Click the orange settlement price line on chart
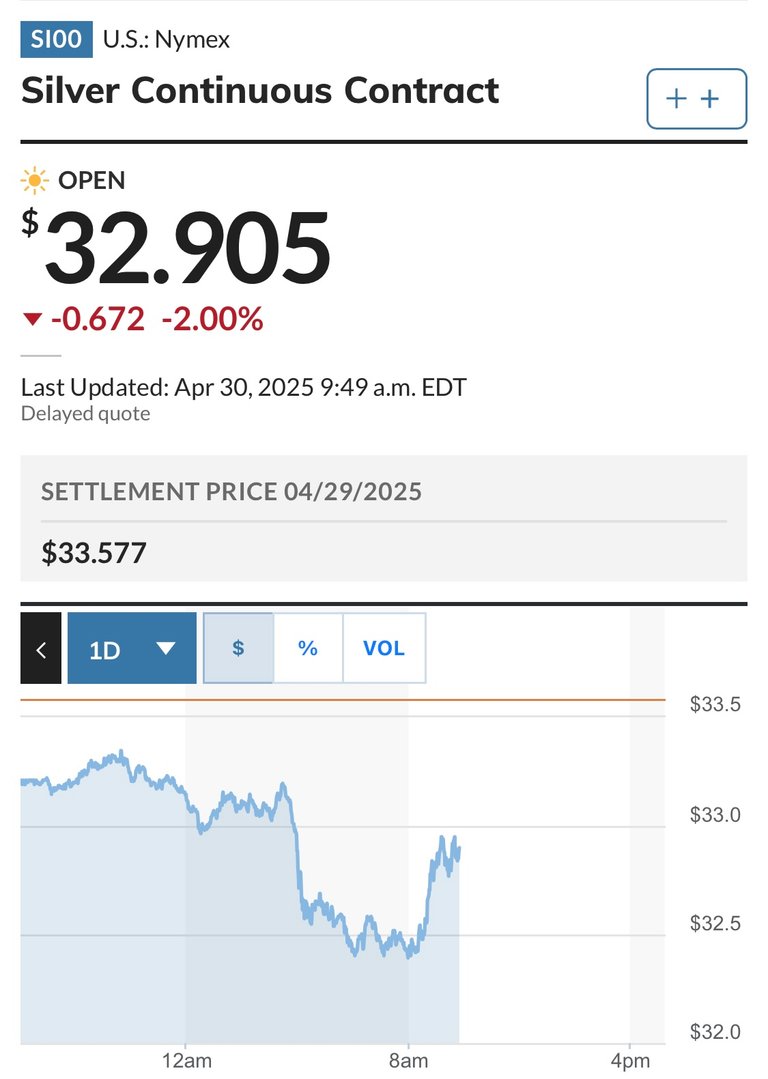Screen dimensions: 768x1079 [343, 700]
